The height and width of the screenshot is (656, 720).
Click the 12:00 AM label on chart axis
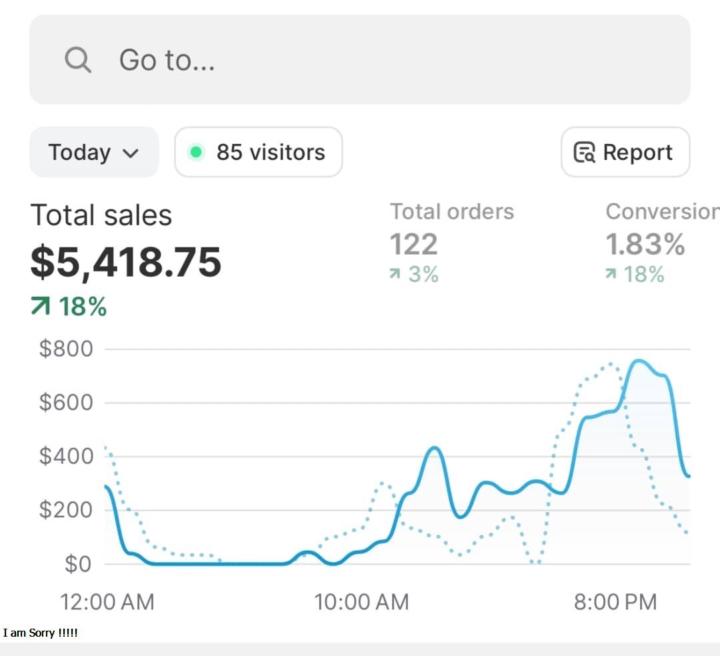point(108,602)
